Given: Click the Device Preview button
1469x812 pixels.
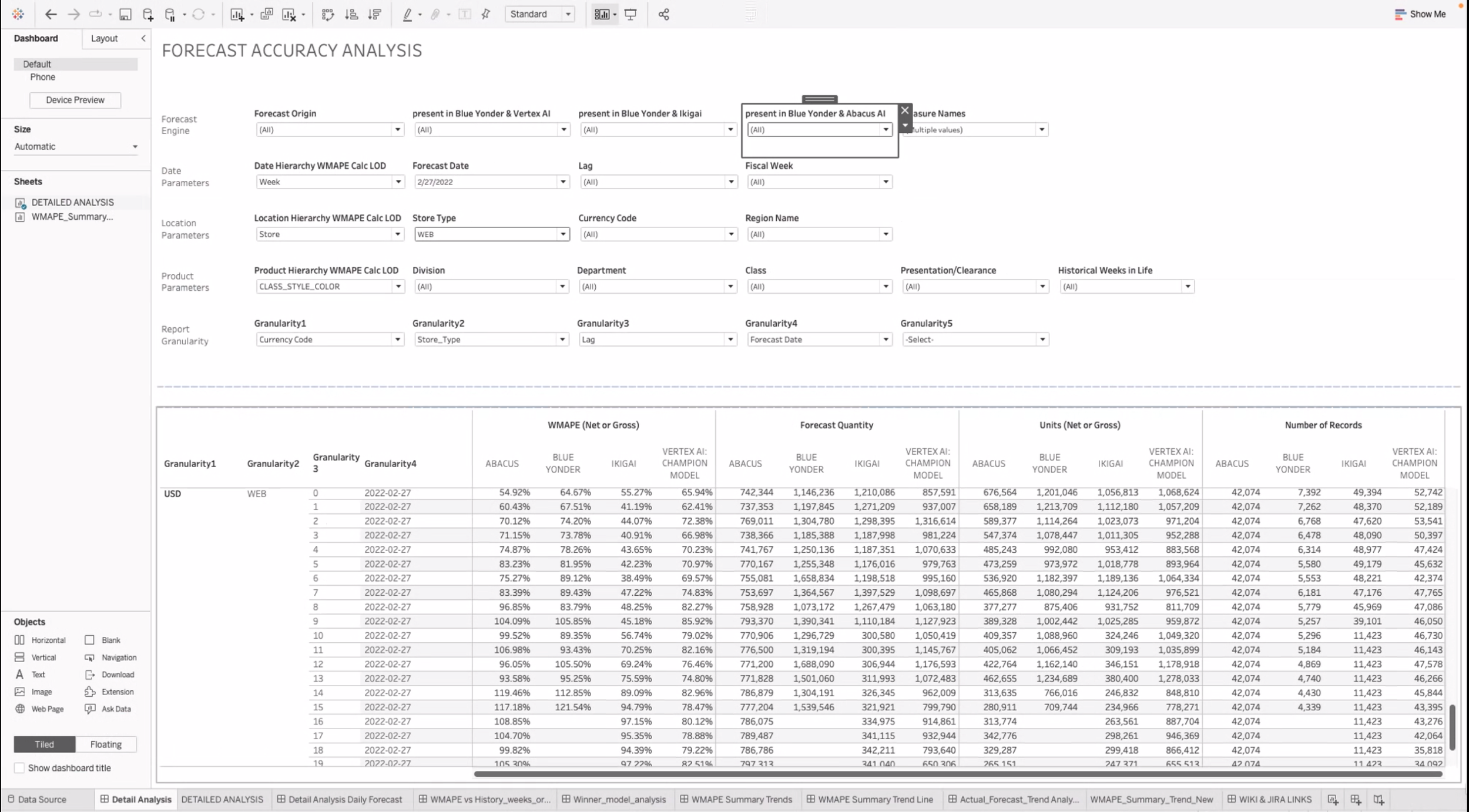Looking at the screenshot, I should tap(75, 100).
